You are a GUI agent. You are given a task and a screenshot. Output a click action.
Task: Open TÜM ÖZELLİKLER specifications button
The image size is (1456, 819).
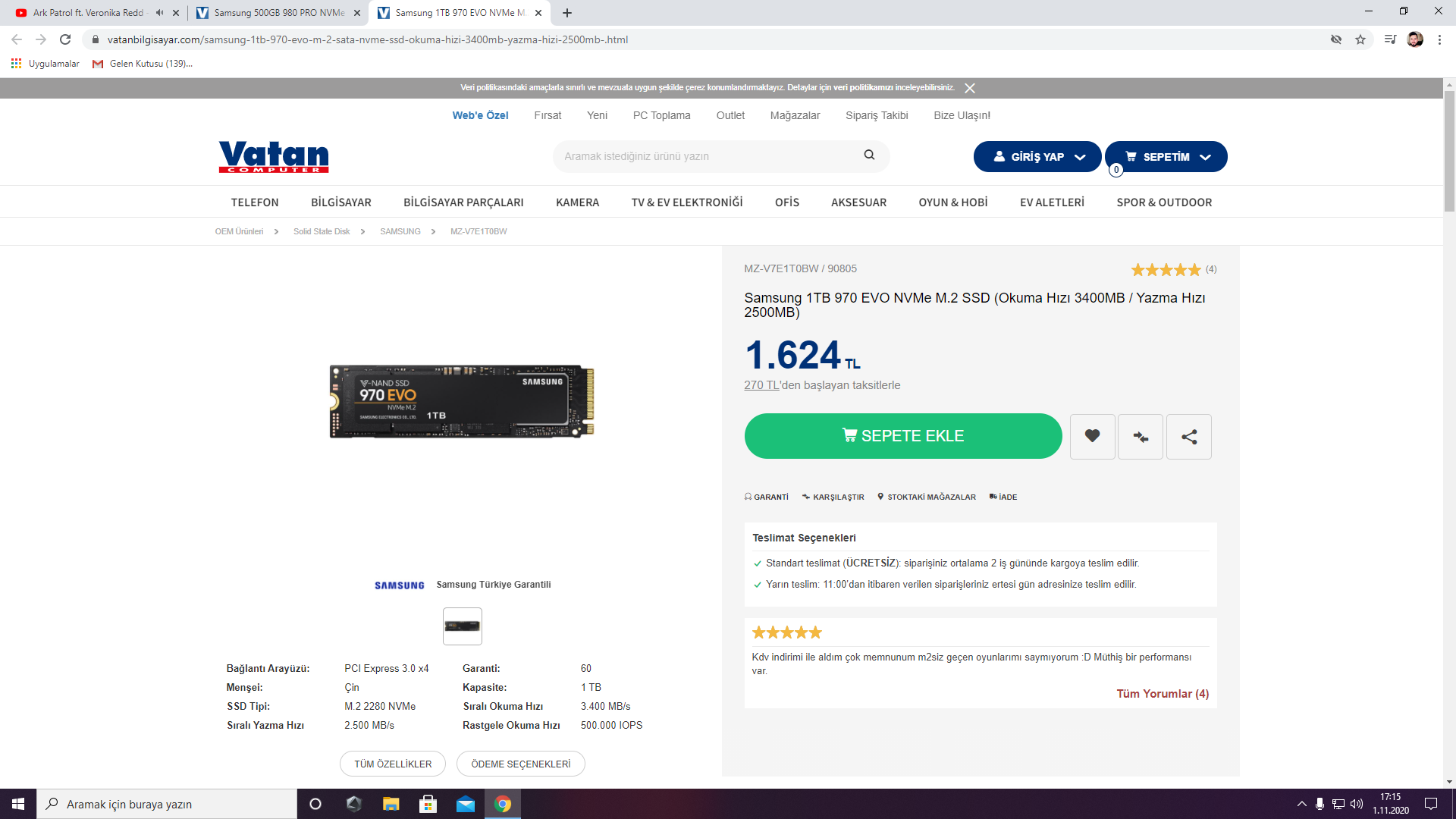click(x=392, y=764)
